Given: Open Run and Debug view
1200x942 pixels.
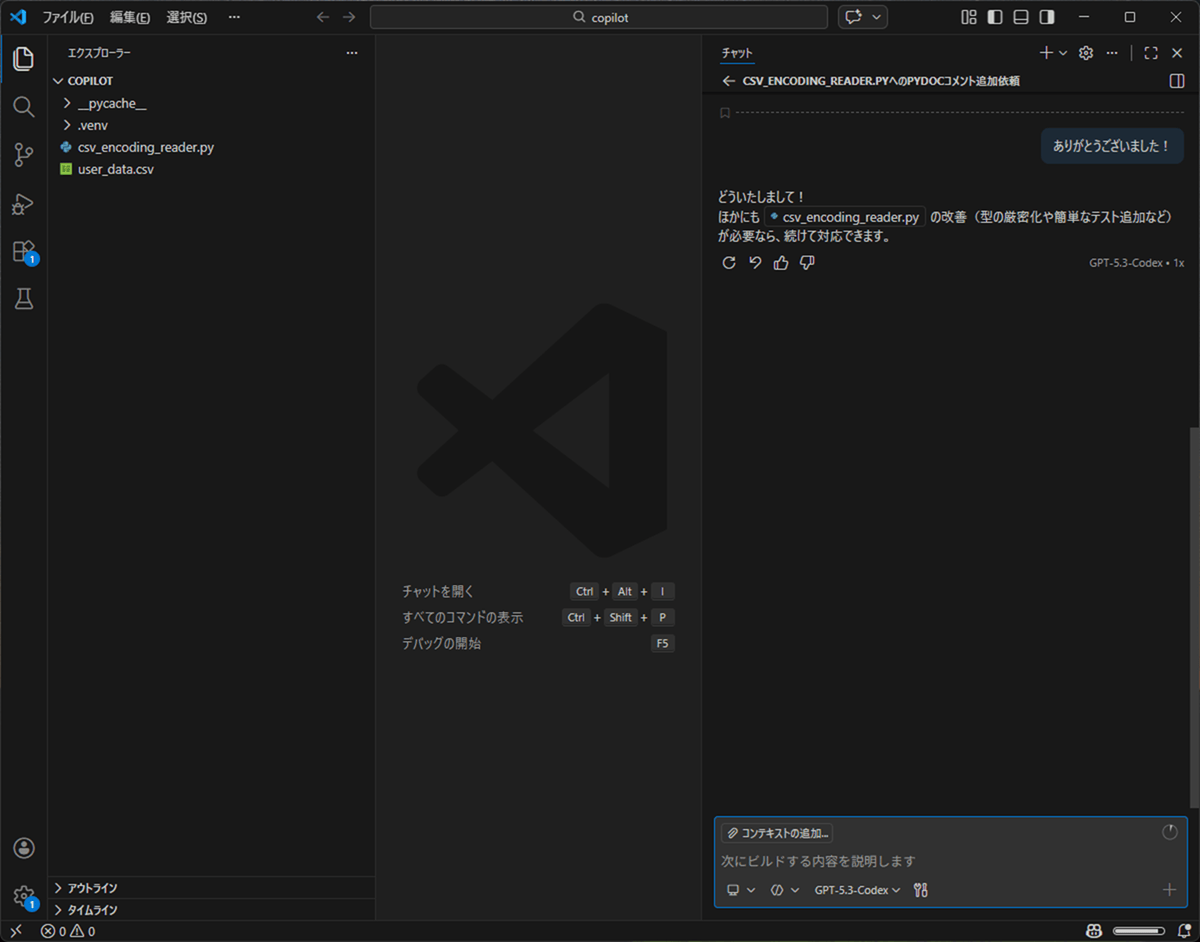Looking at the screenshot, I should coord(24,203).
